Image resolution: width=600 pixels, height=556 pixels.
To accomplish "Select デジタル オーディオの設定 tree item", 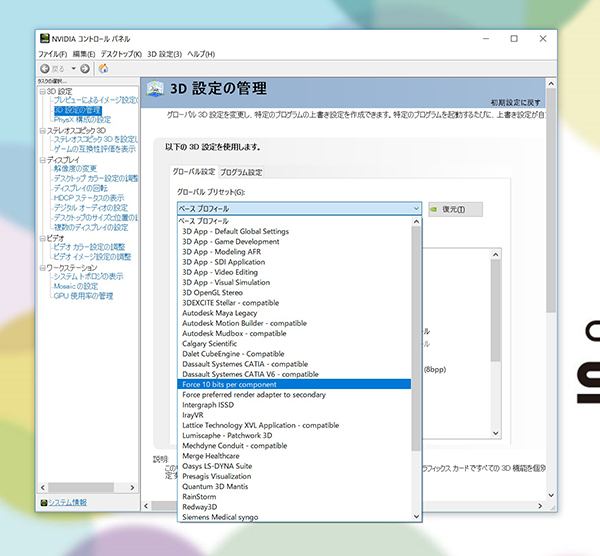I will 91,208.
